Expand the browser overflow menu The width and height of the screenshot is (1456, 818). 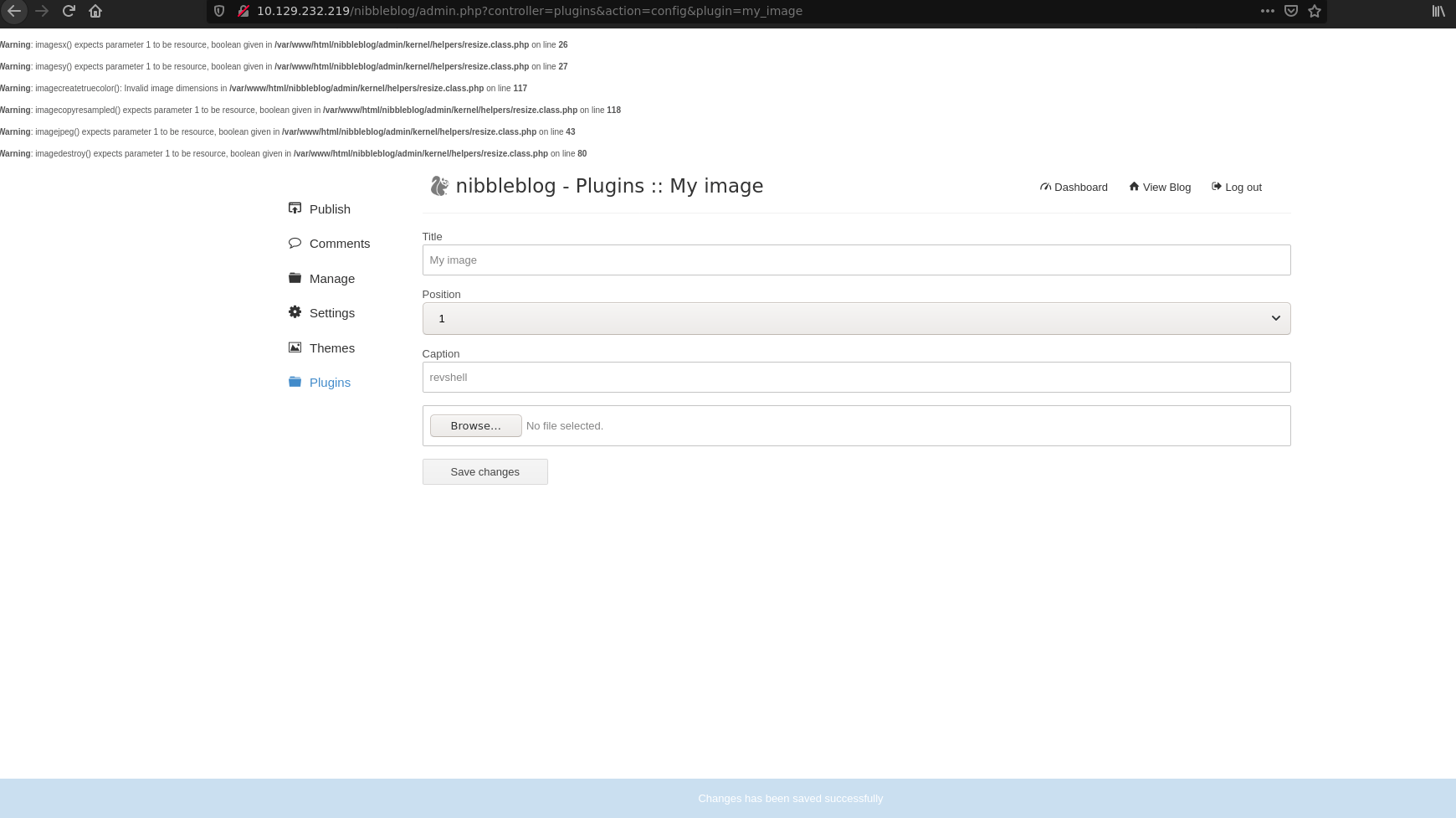(1267, 11)
